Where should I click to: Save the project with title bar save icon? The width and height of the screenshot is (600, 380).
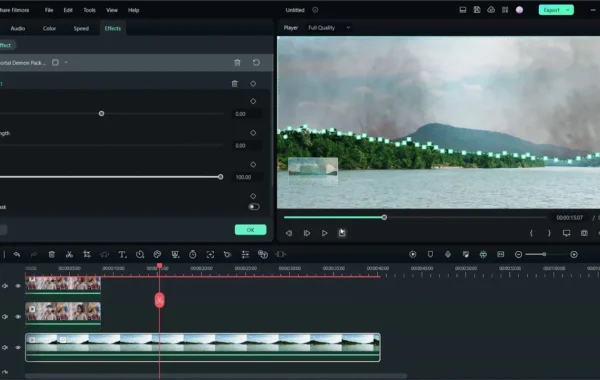point(477,10)
